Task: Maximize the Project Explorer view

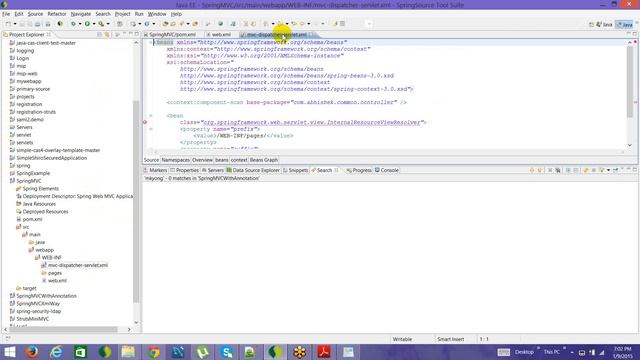Action: (137, 35)
